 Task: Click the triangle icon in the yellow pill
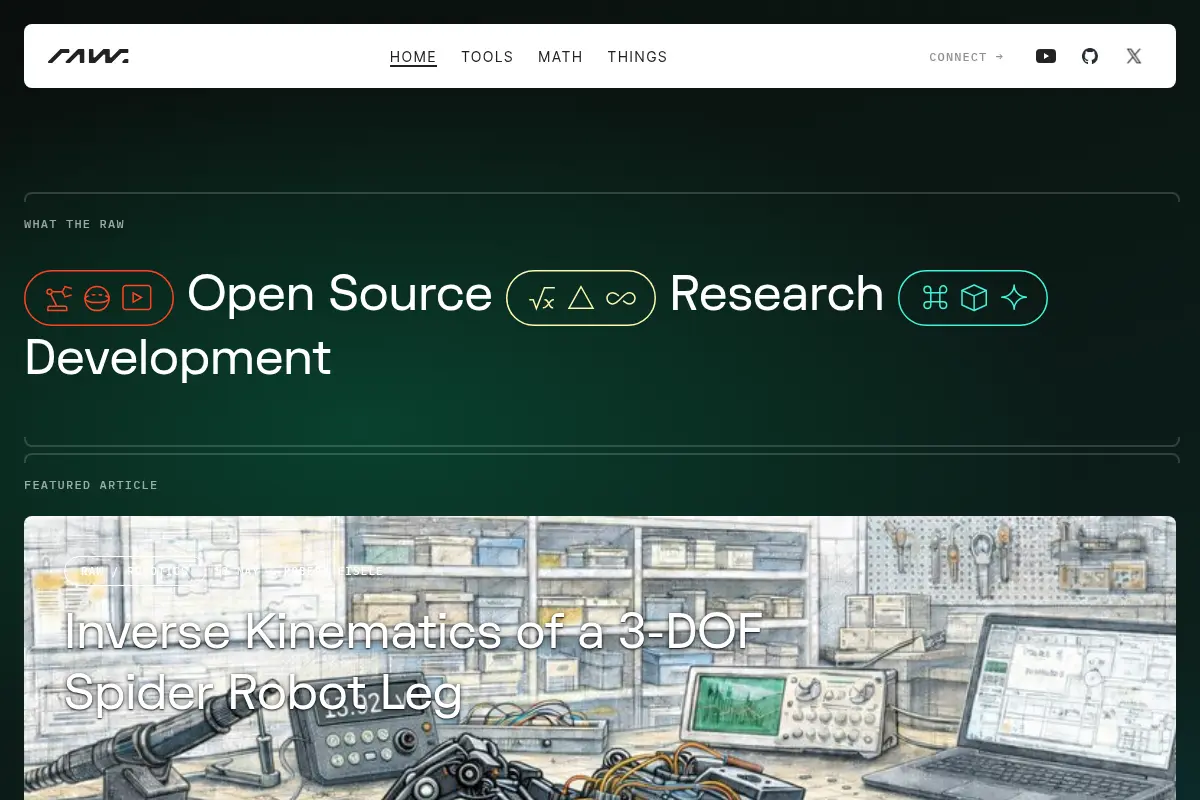point(581,298)
